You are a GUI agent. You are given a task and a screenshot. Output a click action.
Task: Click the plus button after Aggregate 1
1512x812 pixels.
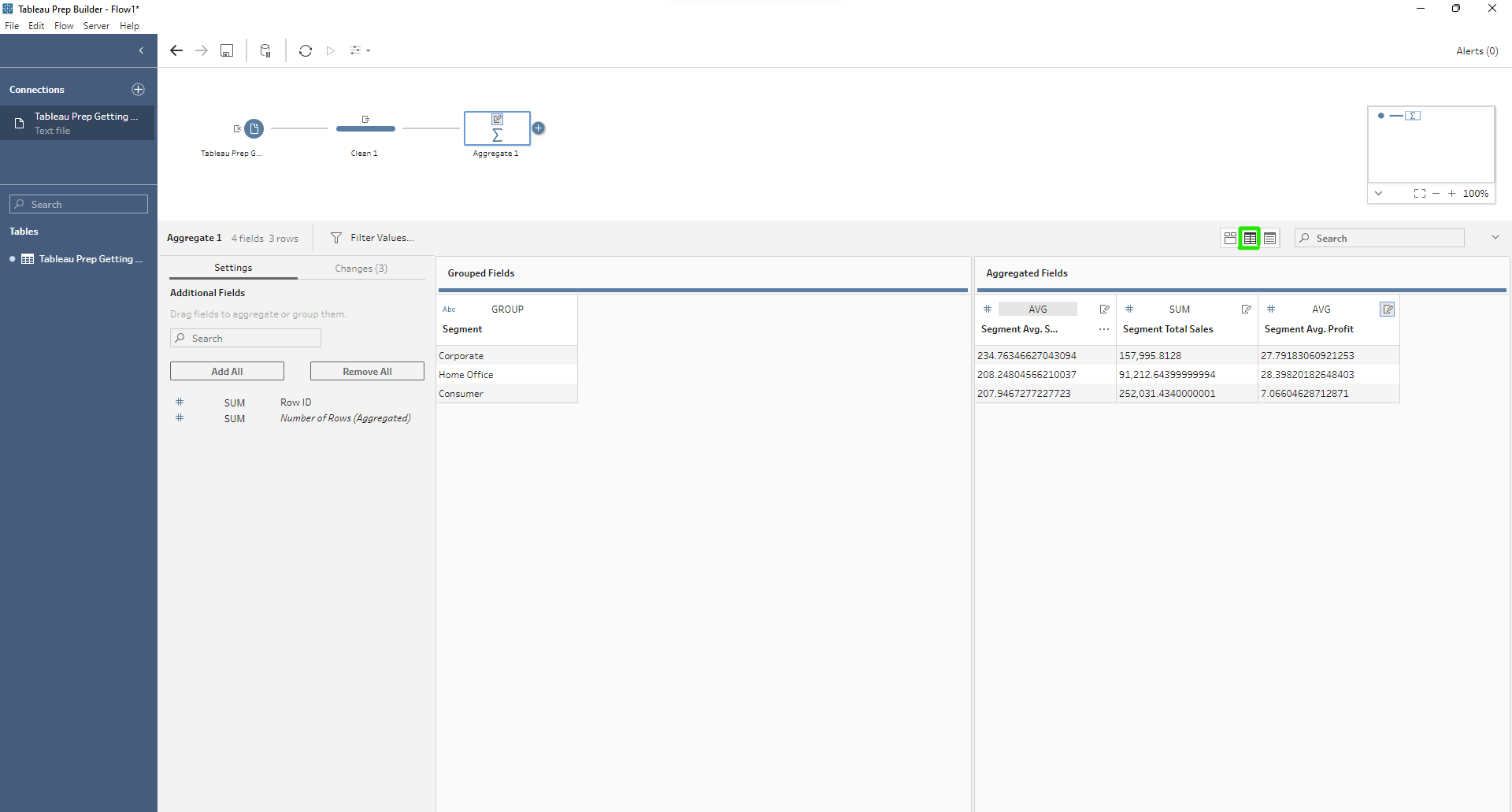538,128
